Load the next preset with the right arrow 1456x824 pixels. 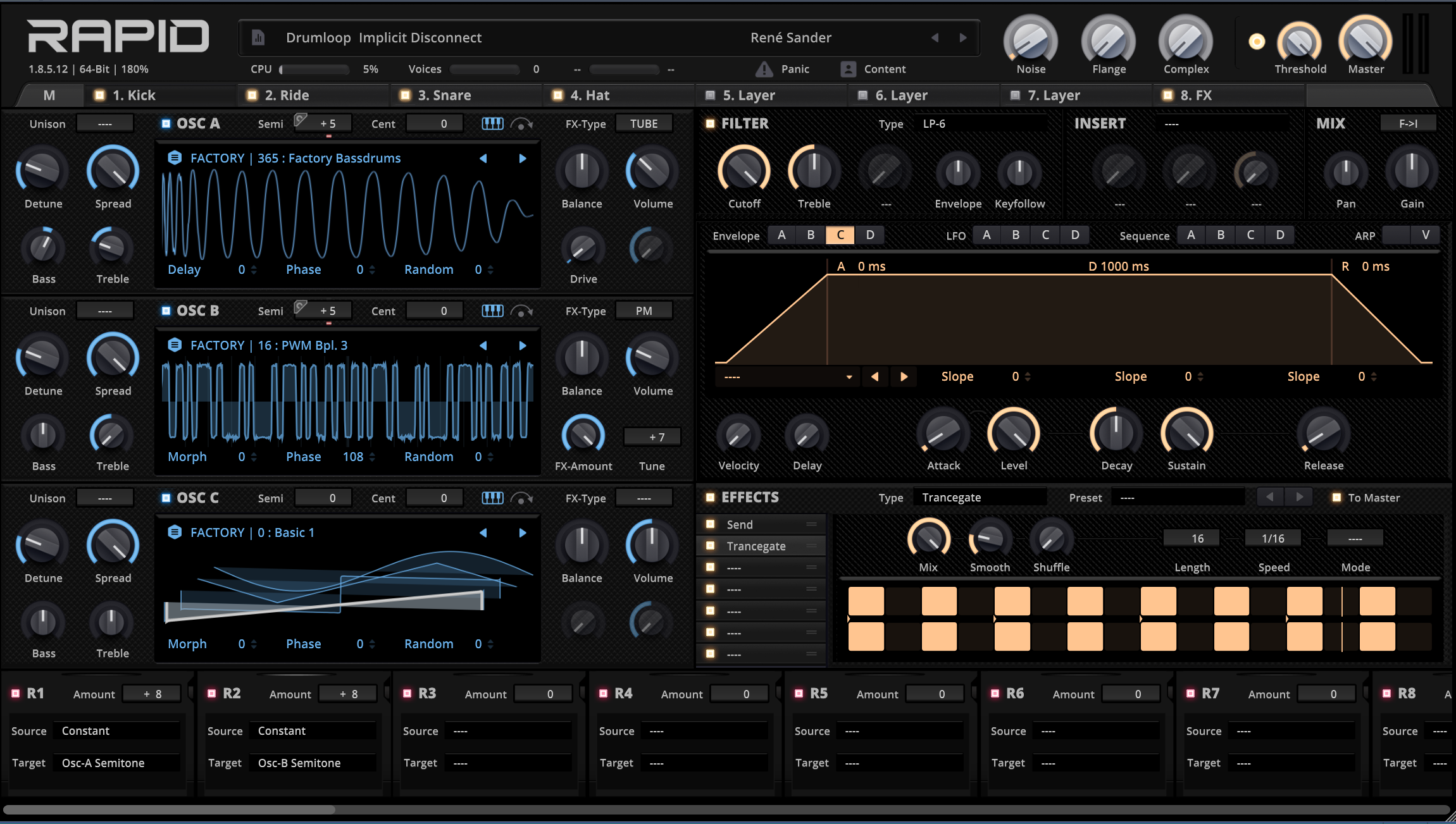963,38
